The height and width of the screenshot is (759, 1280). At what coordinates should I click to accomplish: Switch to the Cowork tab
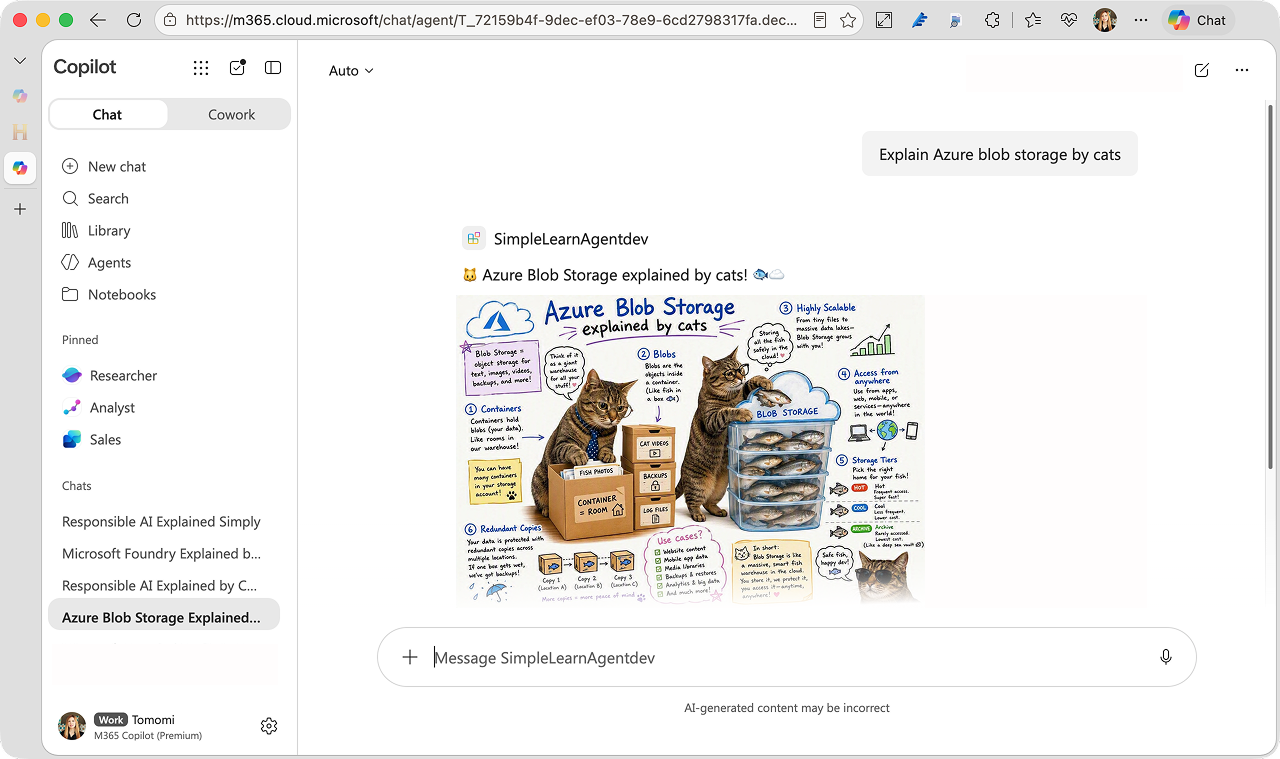pos(231,114)
